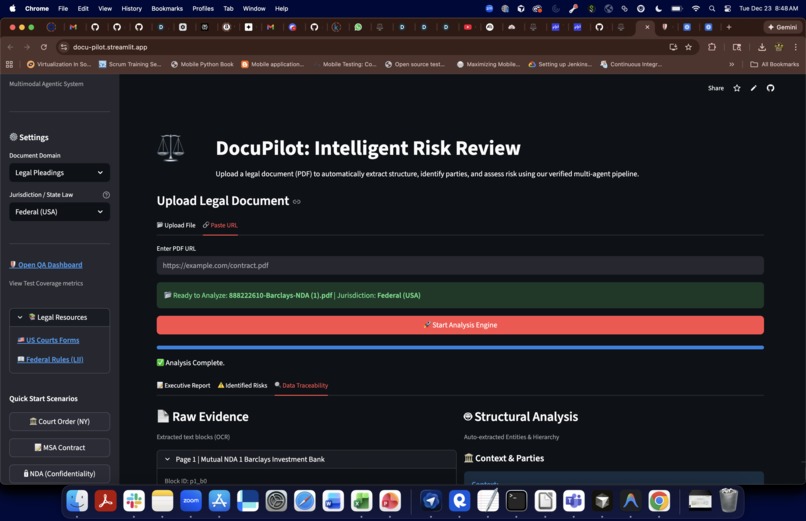
Task: Star the app via Streamlit toolbar star
Action: [737, 88]
